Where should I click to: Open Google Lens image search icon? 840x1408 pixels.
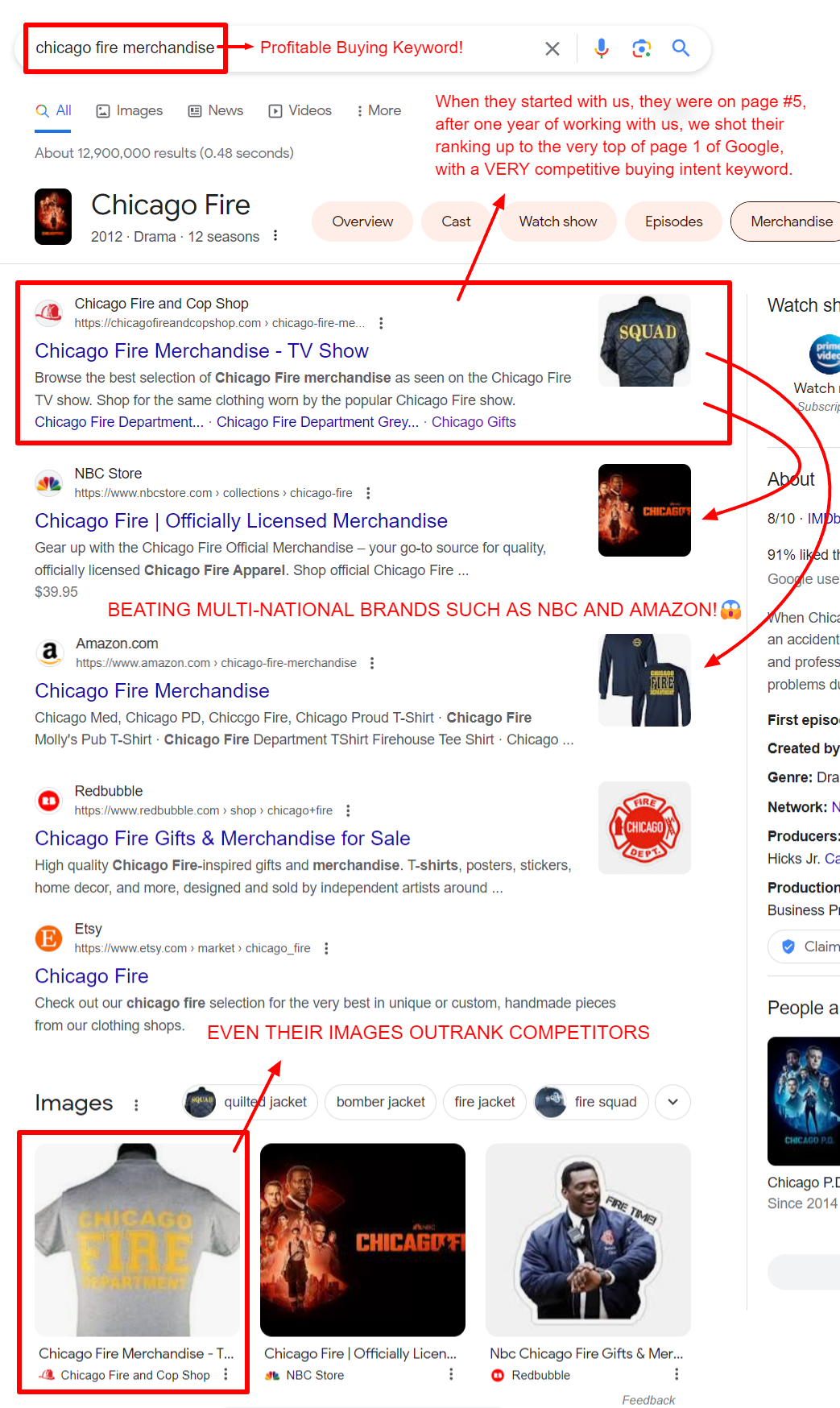point(641,48)
